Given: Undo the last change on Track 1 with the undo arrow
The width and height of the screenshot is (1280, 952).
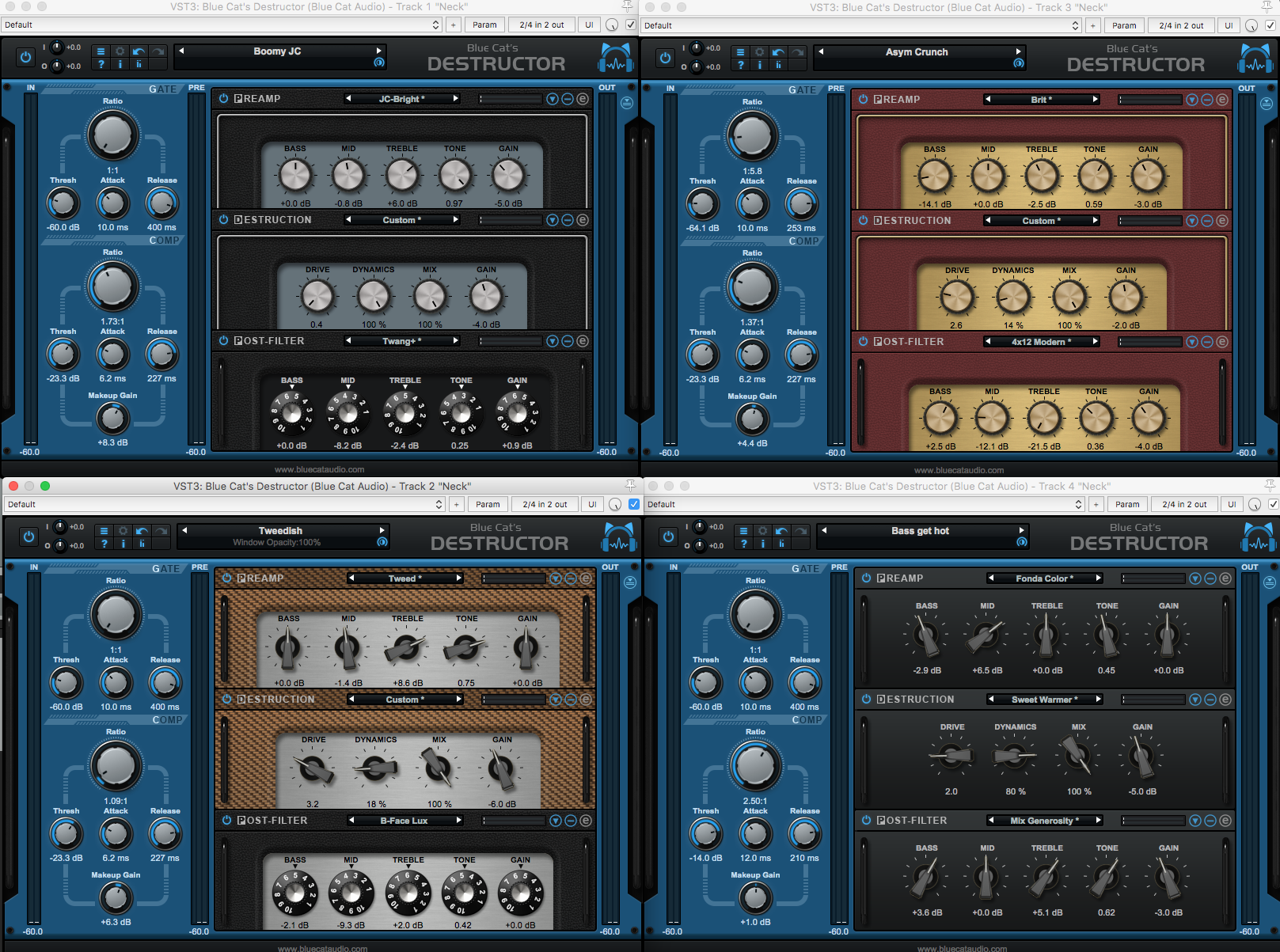Looking at the screenshot, I should [138, 51].
